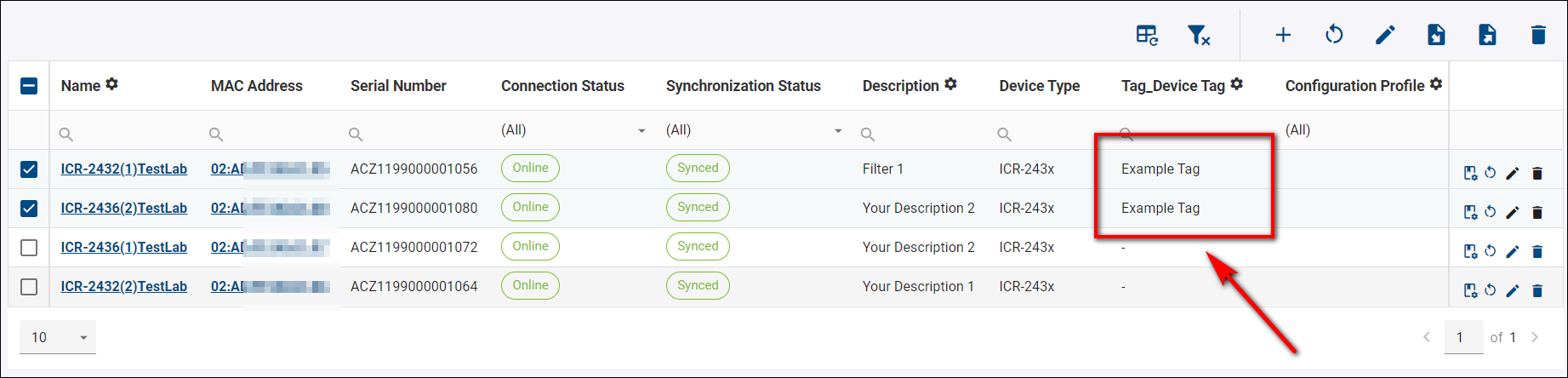Uncheck the ICR-2432(1)TestLab row checkbox
This screenshot has width=1568, height=378.
(x=29, y=169)
